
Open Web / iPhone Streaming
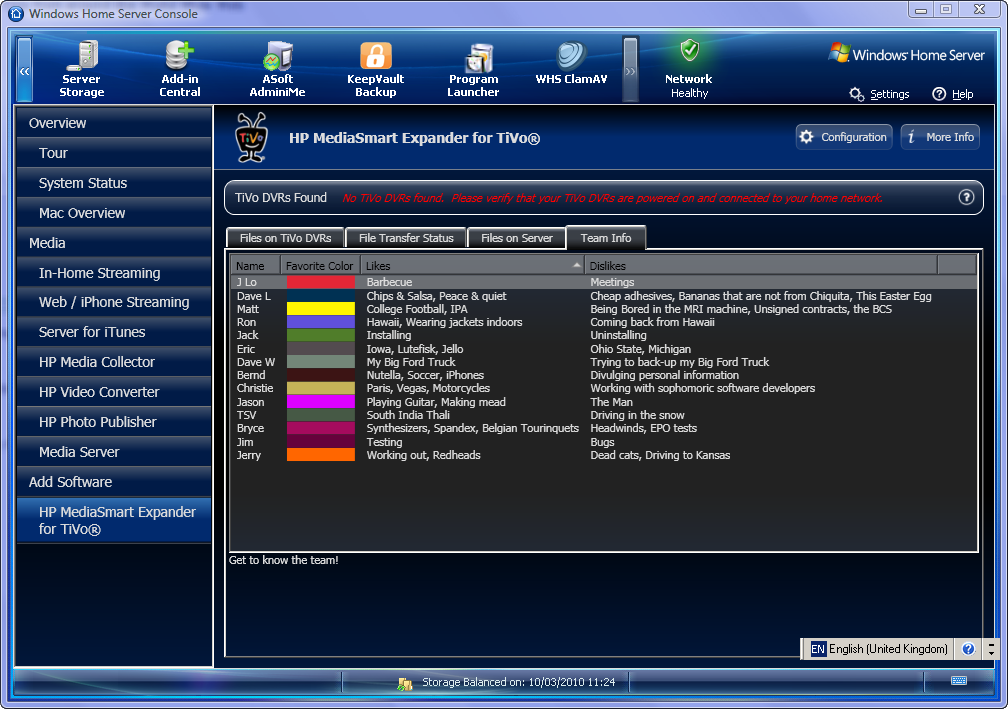[x=114, y=302]
